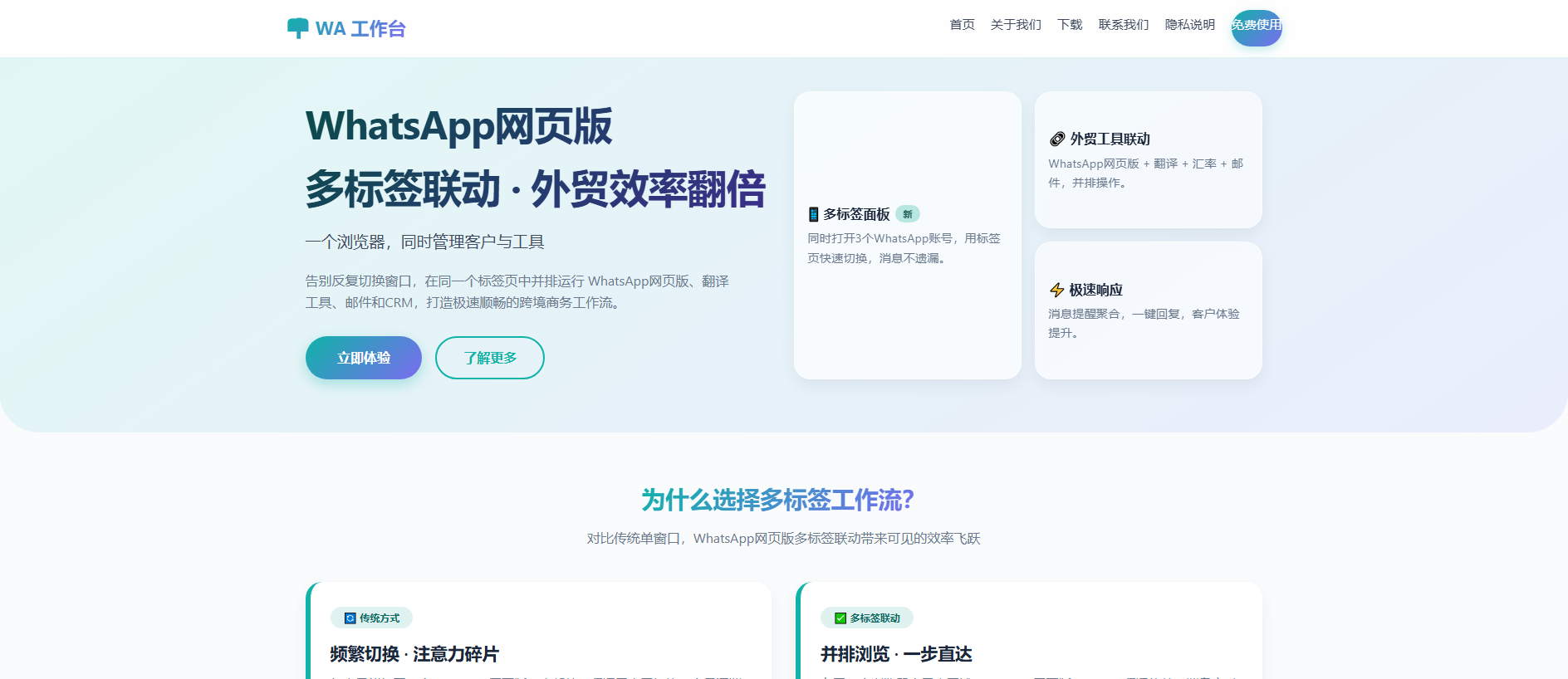Click the lightning icon beside 极速响应
The image size is (1568, 679).
point(1056,290)
